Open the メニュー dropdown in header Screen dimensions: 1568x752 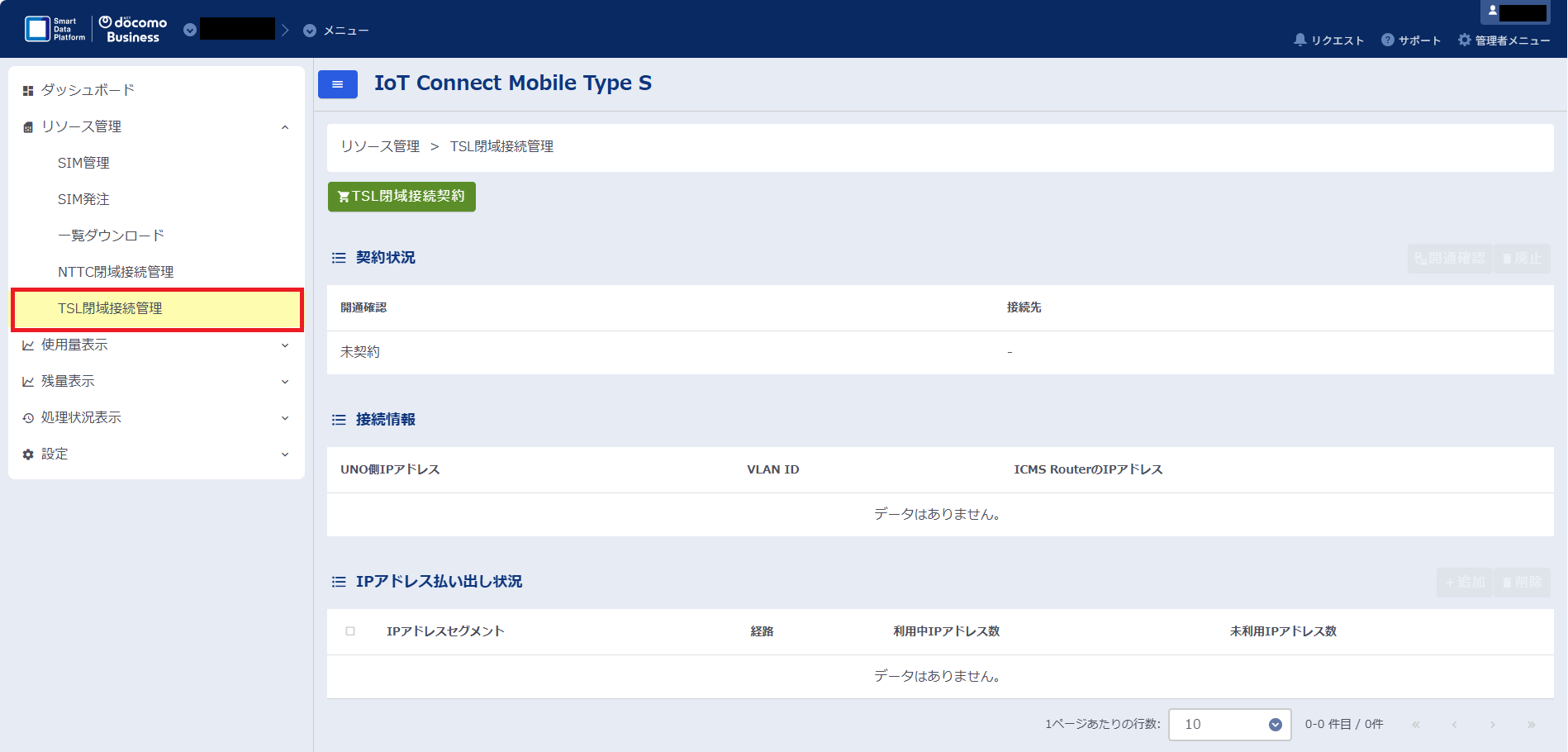click(335, 31)
